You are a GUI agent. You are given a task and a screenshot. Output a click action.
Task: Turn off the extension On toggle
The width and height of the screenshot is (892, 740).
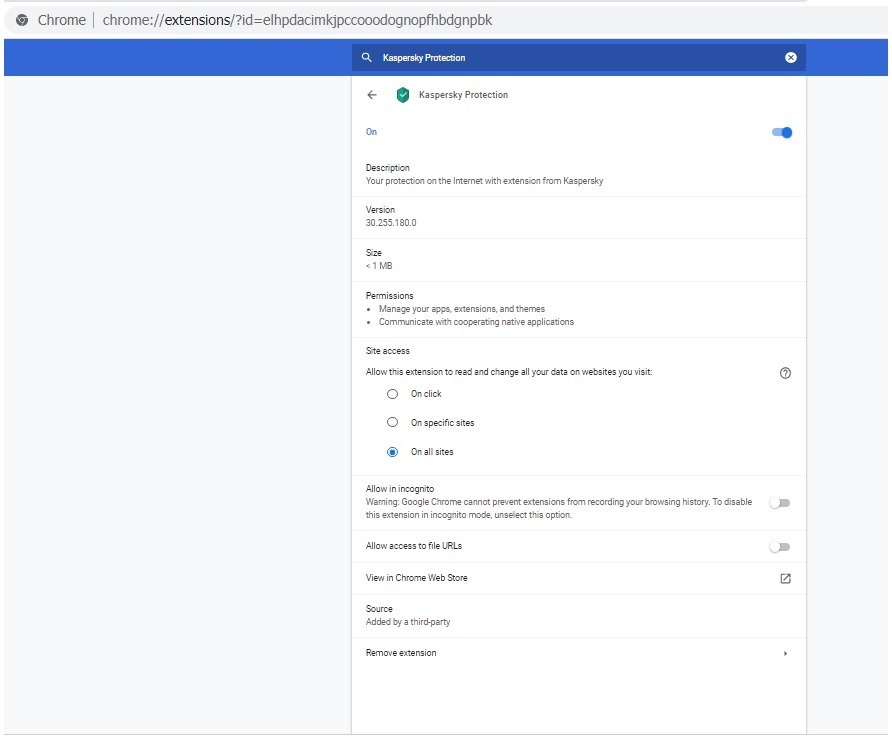pos(782,133)
